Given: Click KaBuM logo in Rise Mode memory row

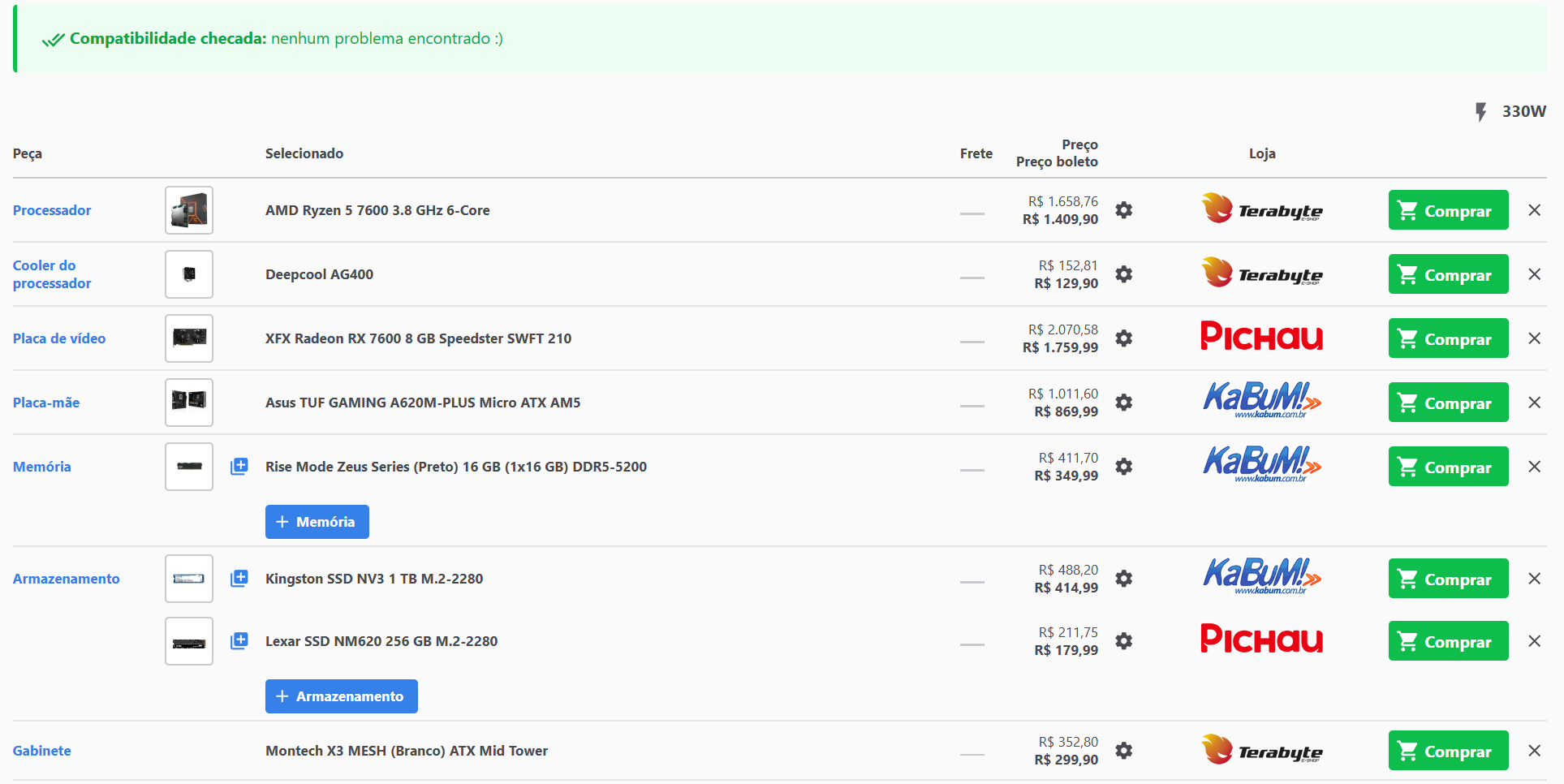Looking at the screenshot, I should tap(1262, 464).
